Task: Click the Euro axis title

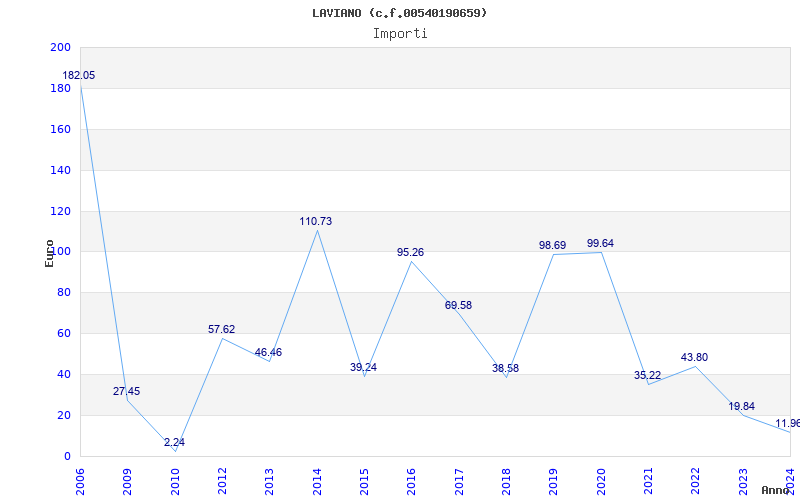Action: click(x=49, y=253)
